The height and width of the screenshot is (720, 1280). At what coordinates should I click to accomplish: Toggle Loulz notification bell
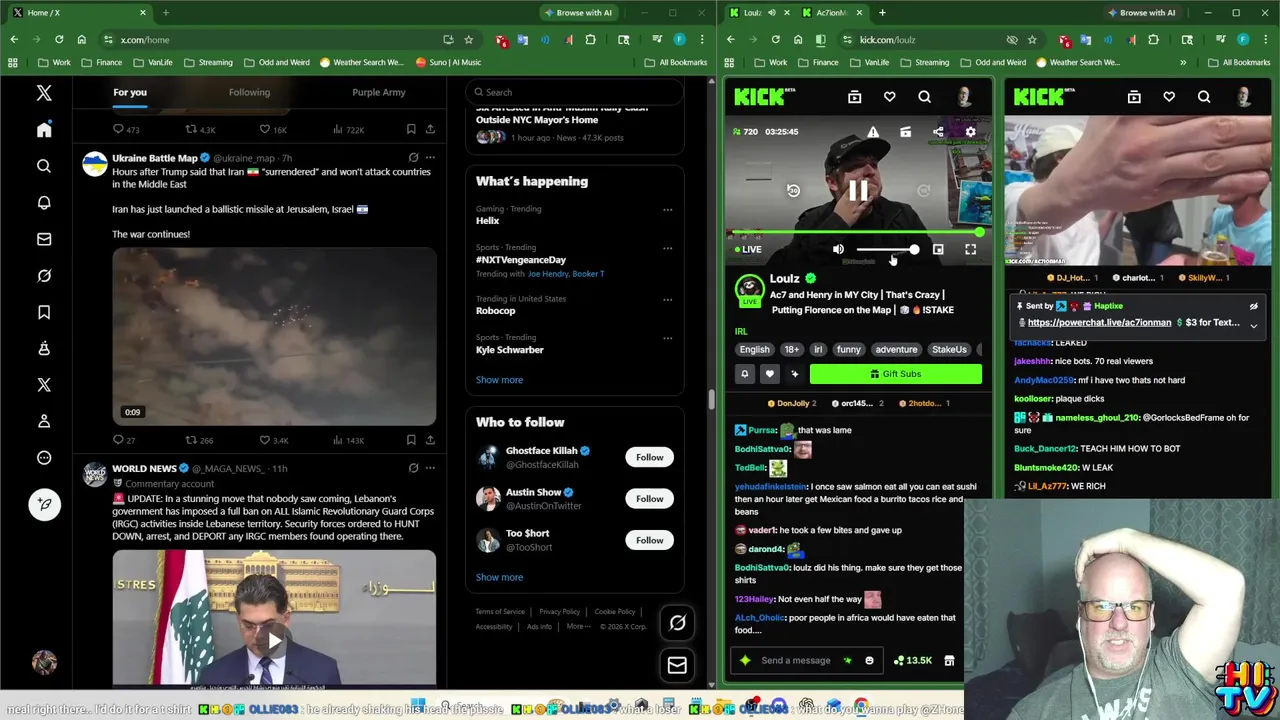coord(744,374)
